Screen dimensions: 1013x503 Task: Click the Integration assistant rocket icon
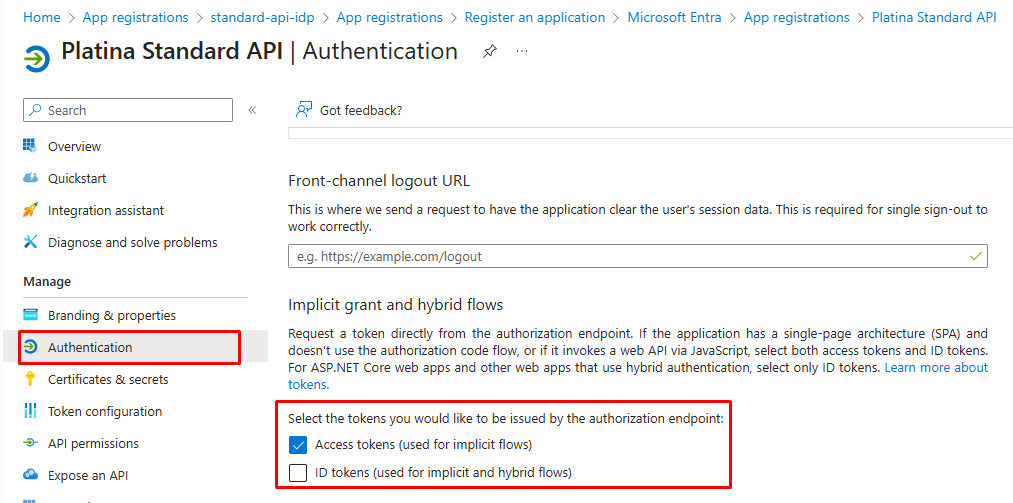pos(30,210)
